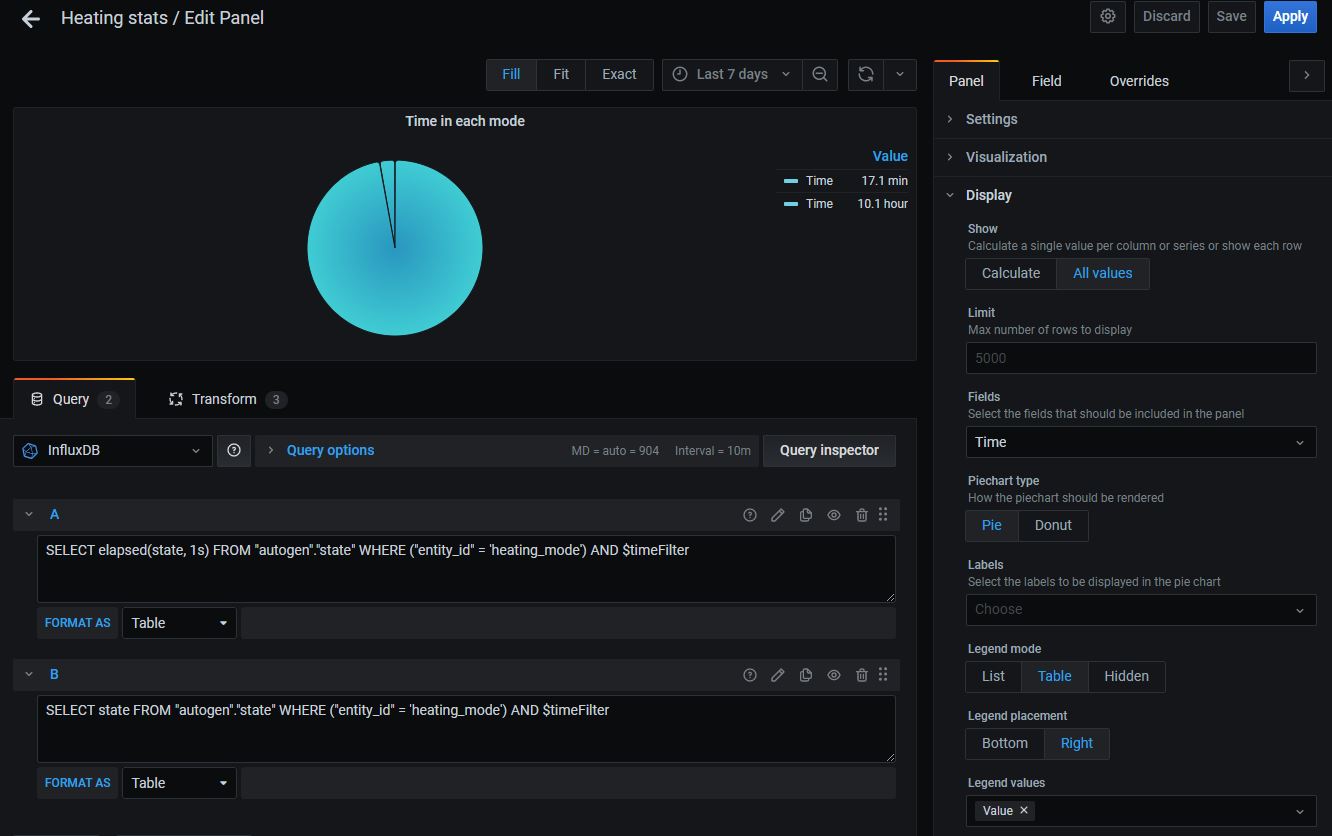The height and width of the screenshot is (836, 1332).
Task: Open the Query inspector
Action: pyautogui.click(x=829, y=450)
